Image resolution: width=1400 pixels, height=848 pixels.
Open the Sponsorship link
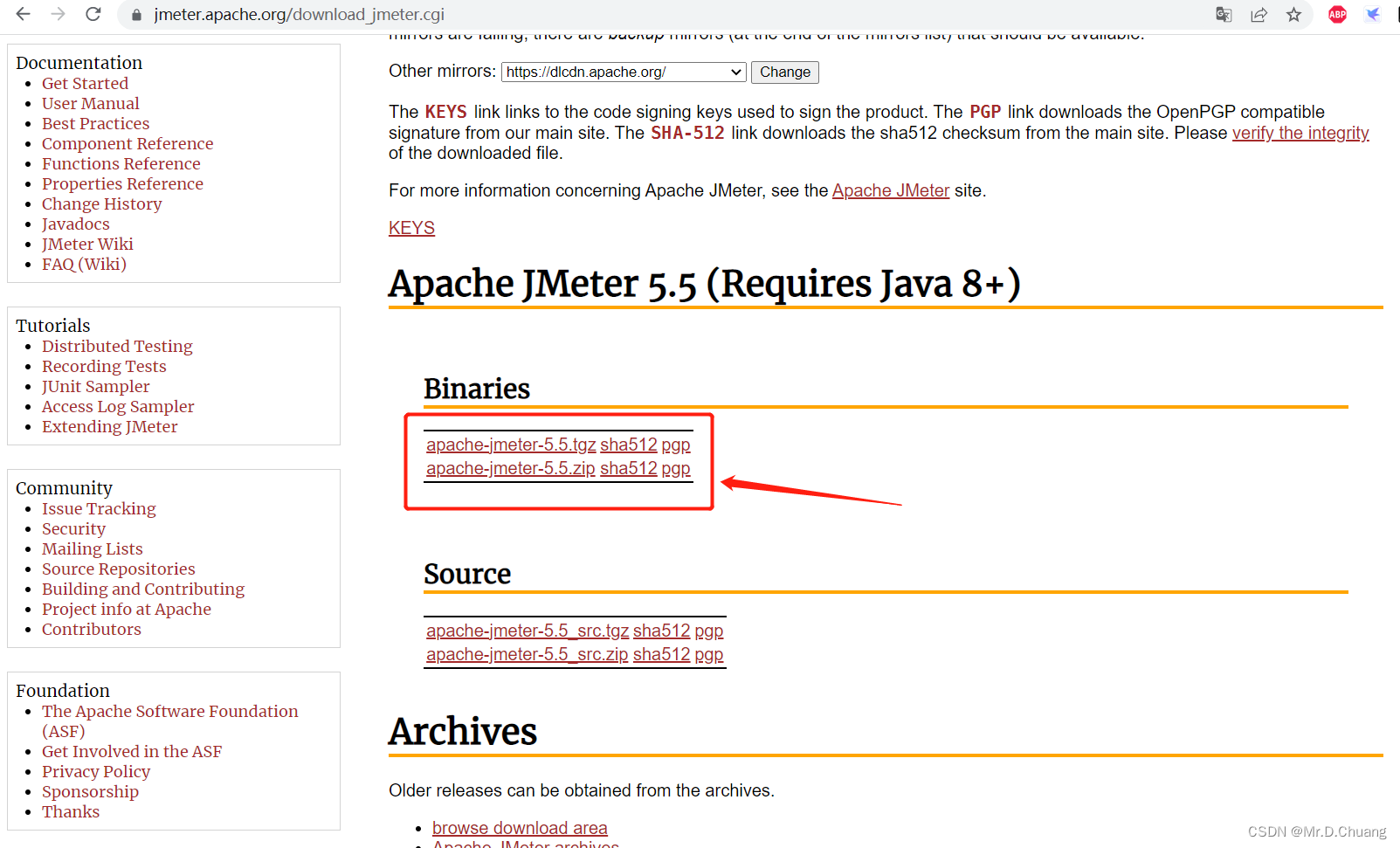(90, 791)
